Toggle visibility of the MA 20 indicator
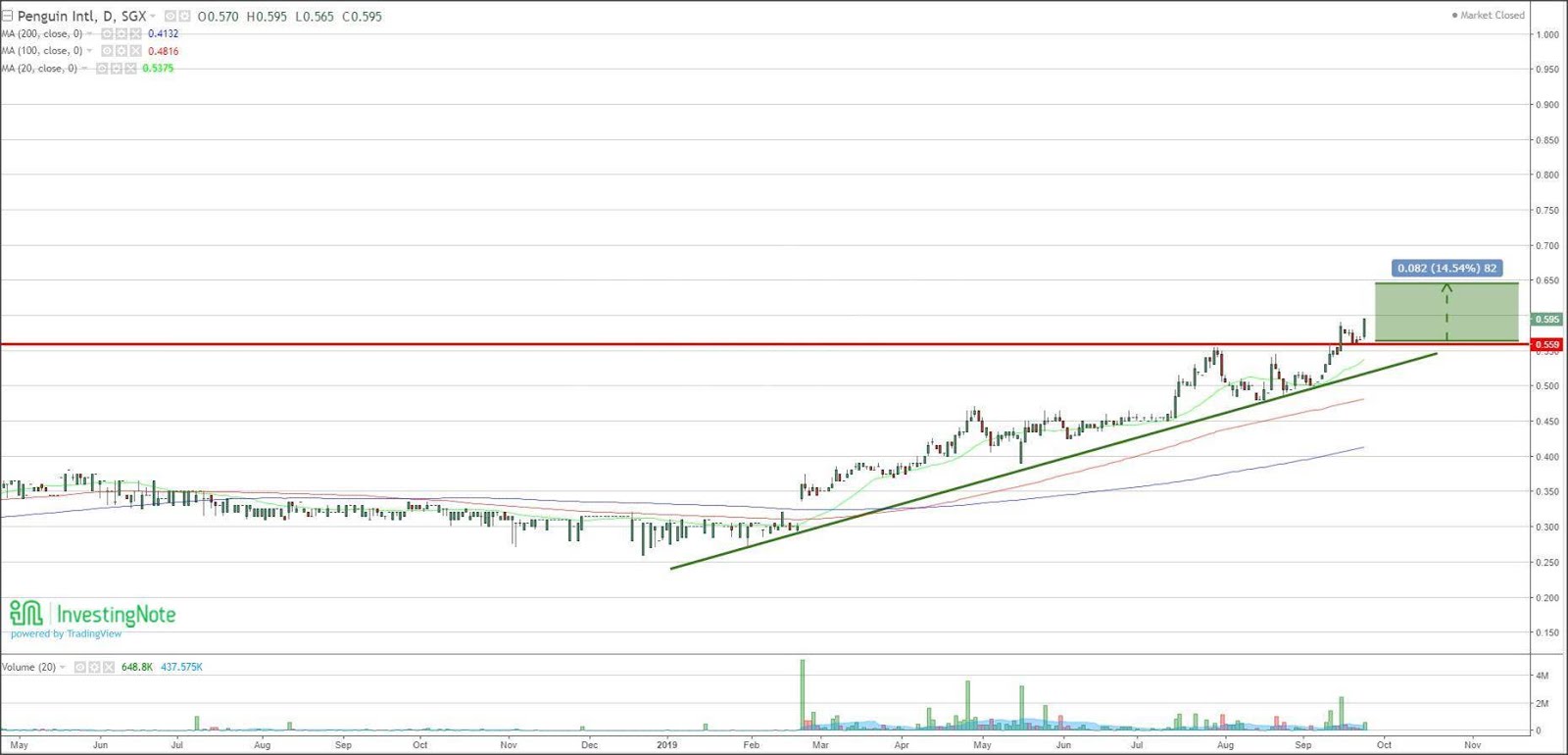Screen dimensions: 1568x755 coord(102,69)
